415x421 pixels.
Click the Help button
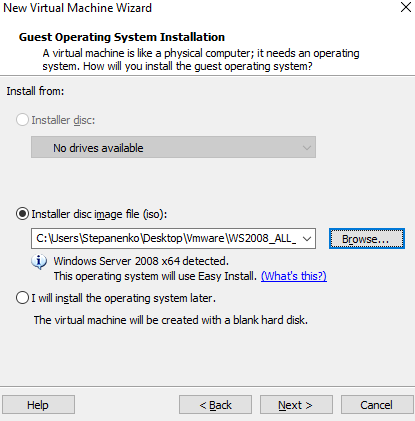pyautogui.click(x=38, y=405)
